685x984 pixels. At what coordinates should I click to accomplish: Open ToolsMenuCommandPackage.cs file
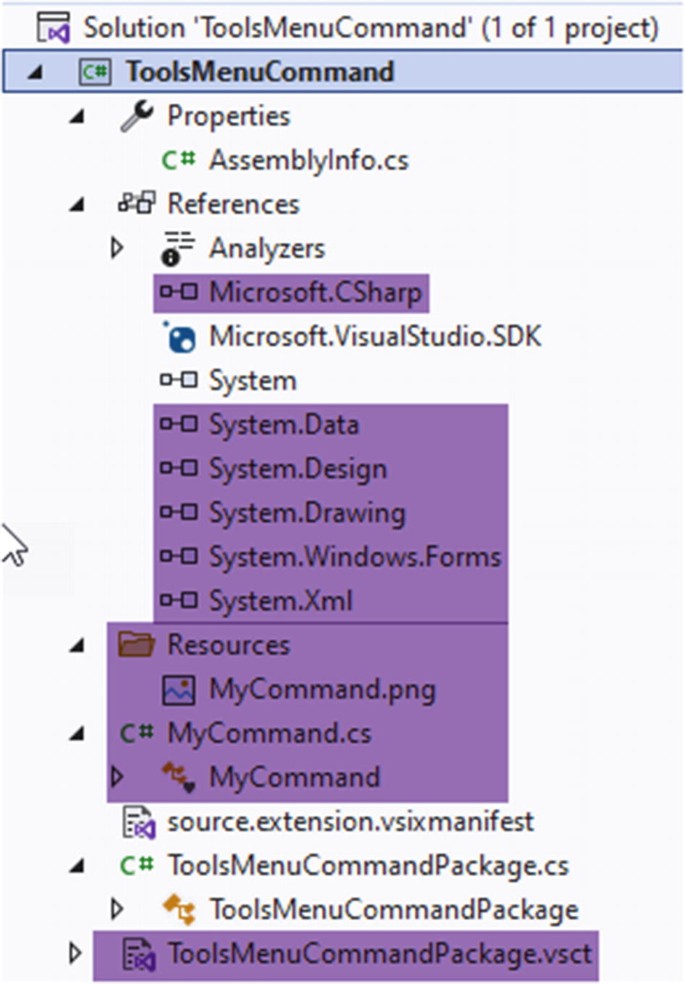368,865
